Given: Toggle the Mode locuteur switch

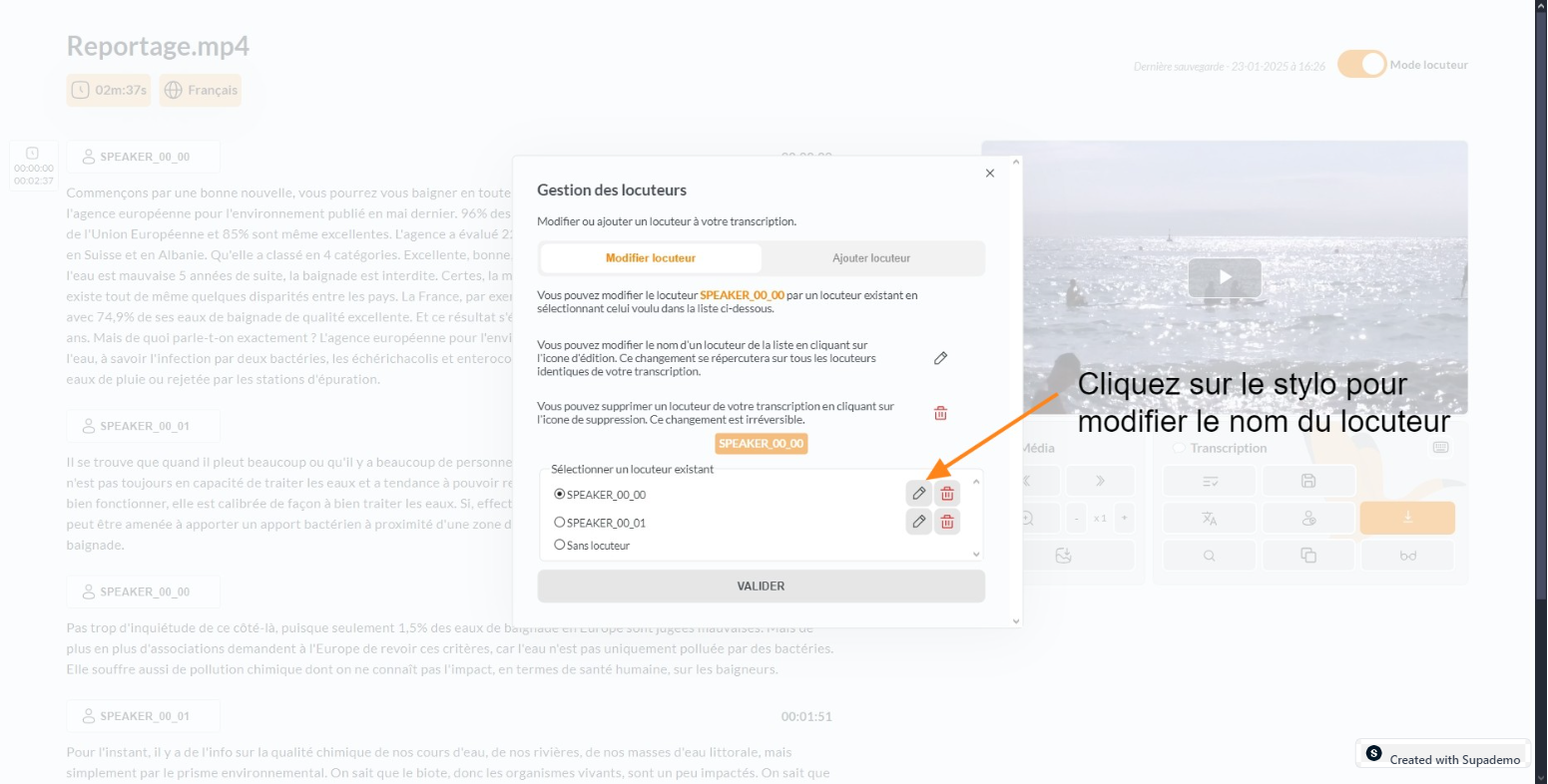Looking at the screenshot, I should click(1362, 64).
